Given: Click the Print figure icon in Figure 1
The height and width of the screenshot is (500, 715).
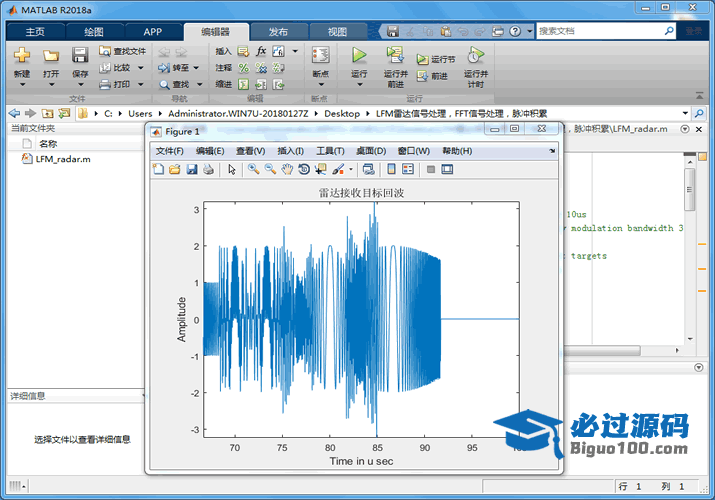Looking at the screenshot, I should (x=208, y=169).
